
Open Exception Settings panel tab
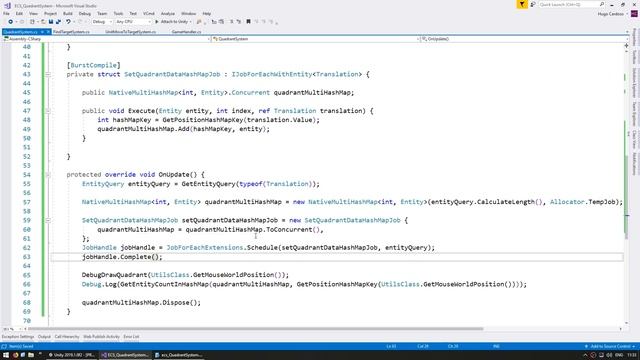[x=18, y=337]
